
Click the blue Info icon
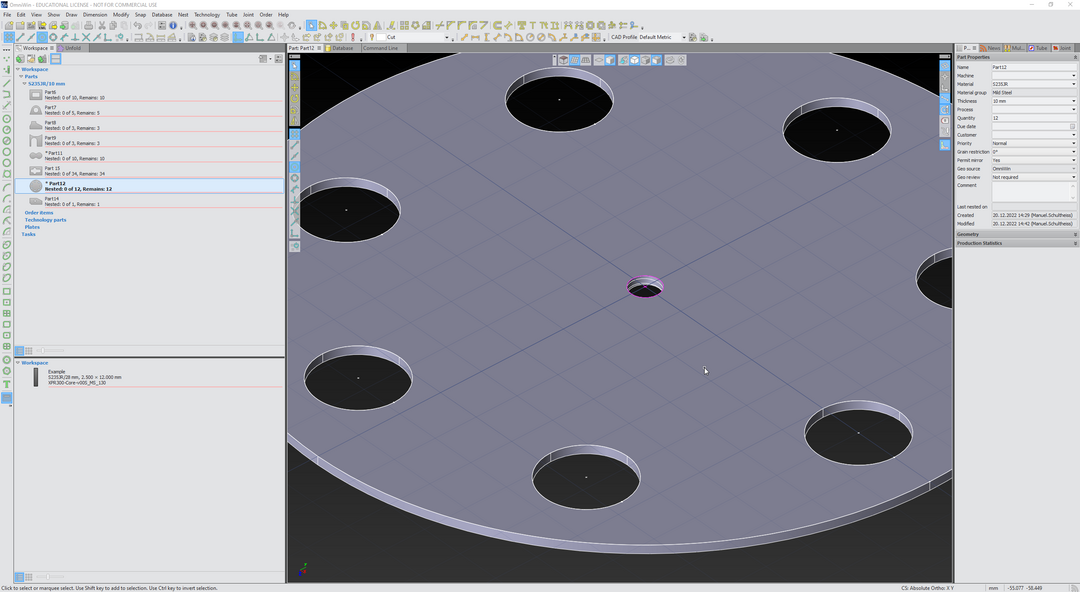click(173, 25)
